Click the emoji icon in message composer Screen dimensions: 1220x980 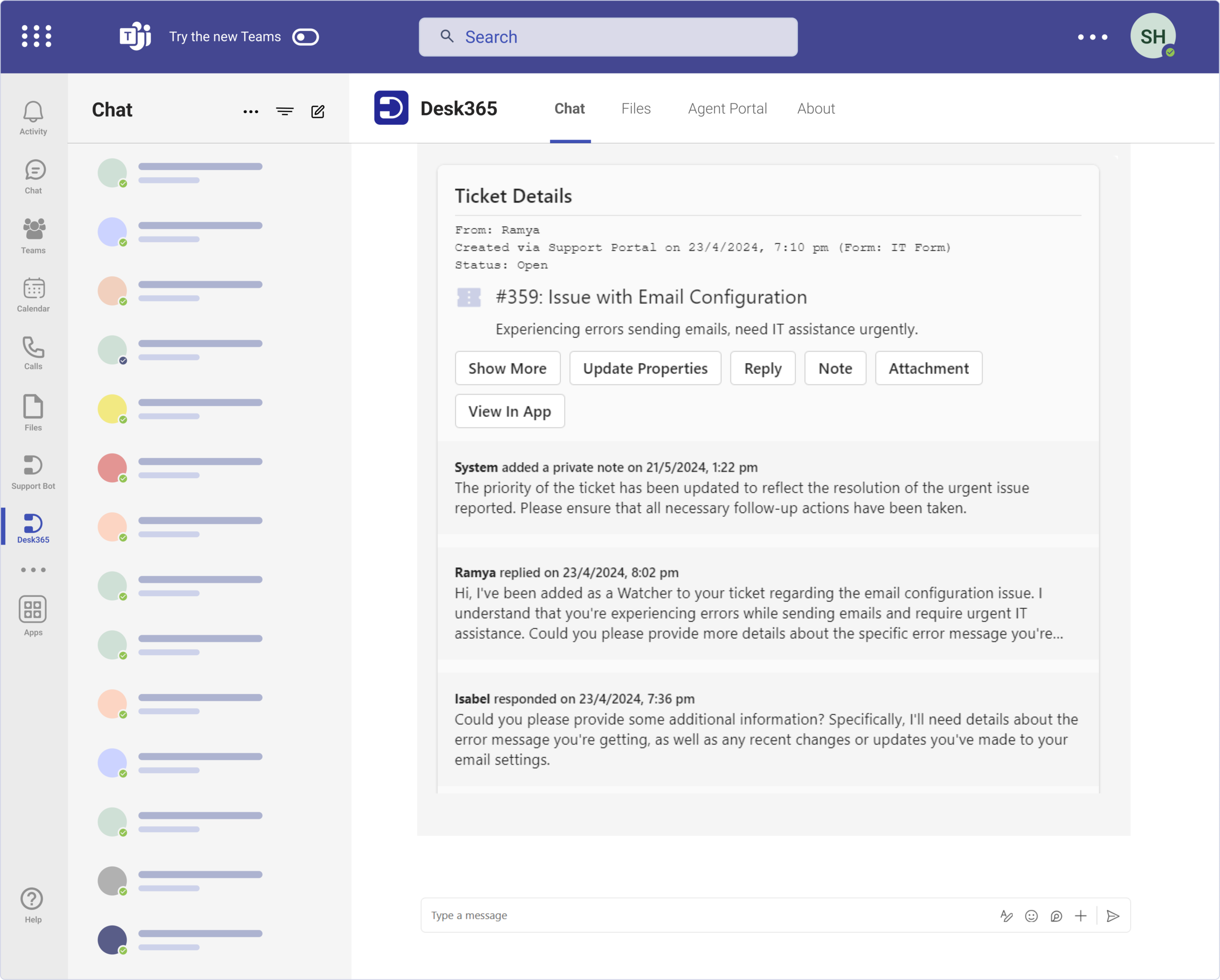click(x=1031, y=915)
